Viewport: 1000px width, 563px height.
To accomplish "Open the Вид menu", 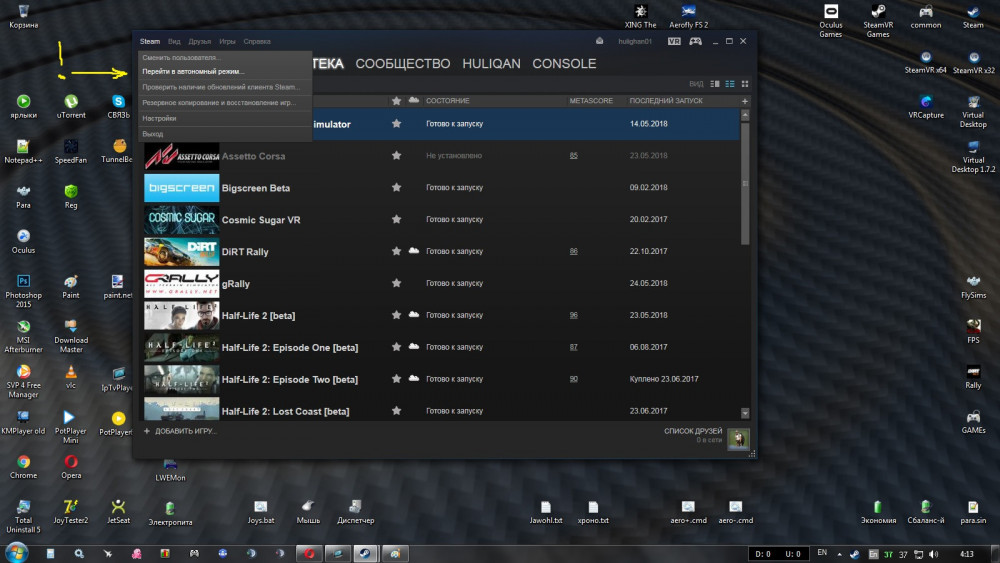I will [x=174, y=41].
